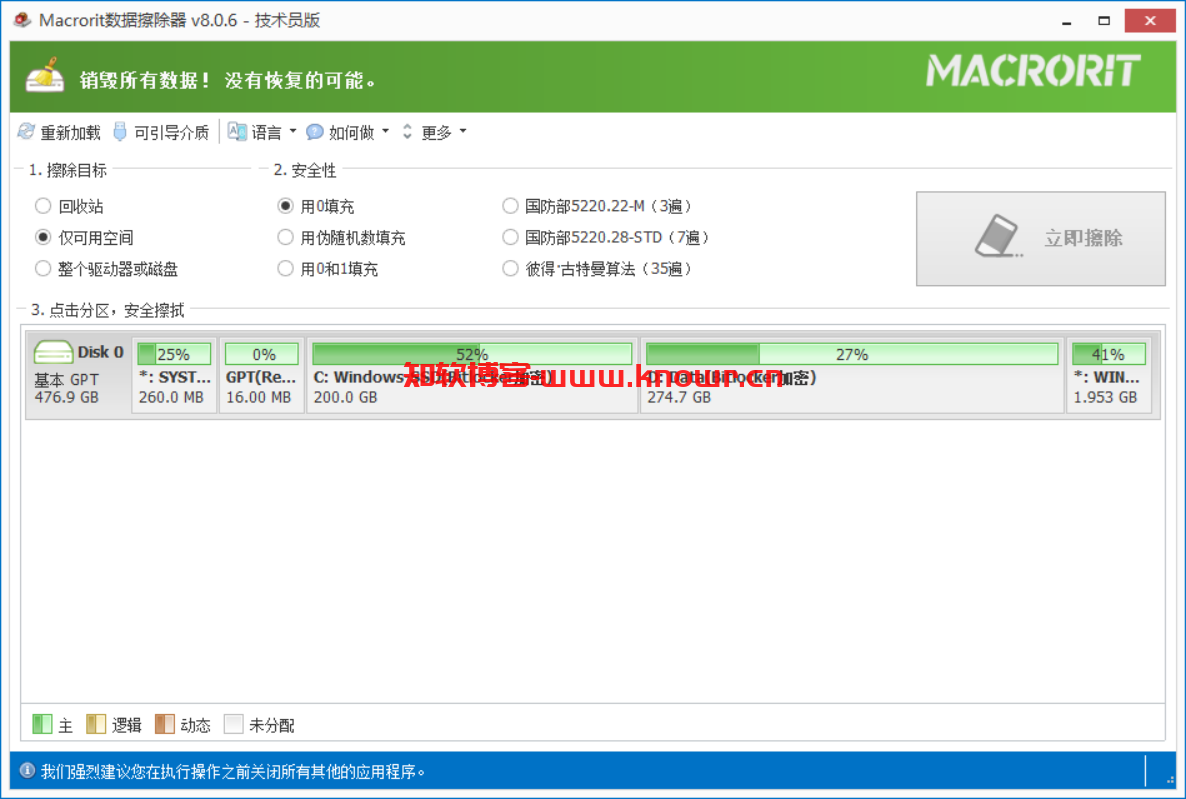Click the eraser icon on wipe button
1186x799 pixels.
[998, 237]
